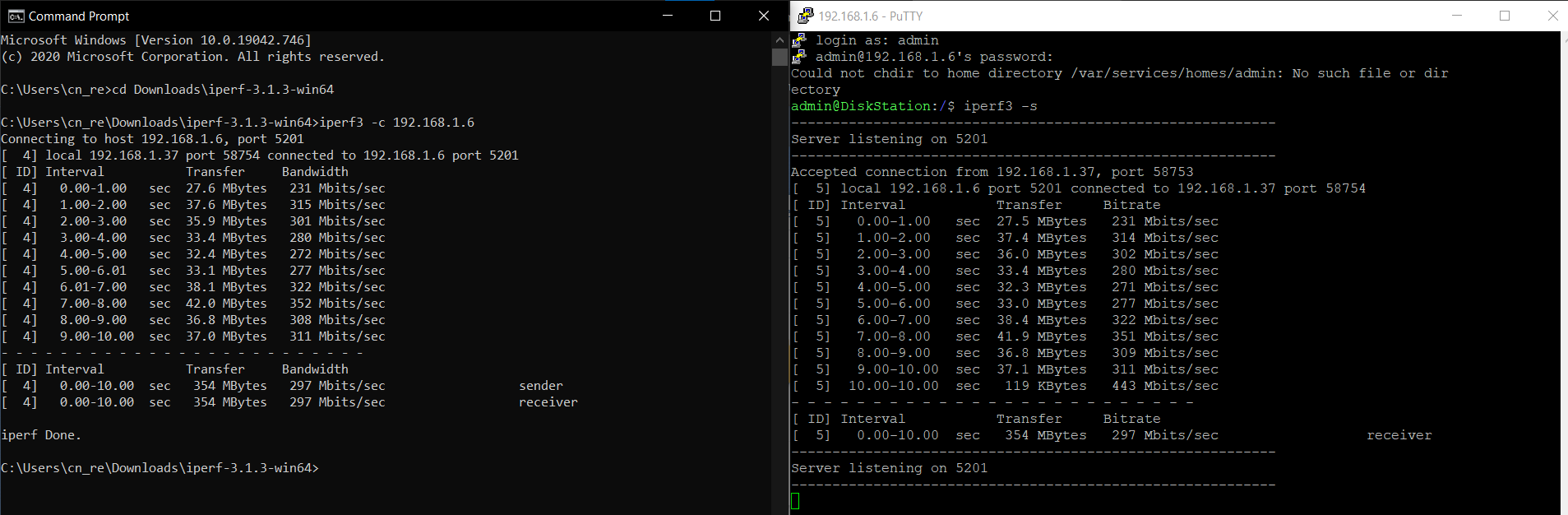1568x515 pixels.
Task: Click the '119 KBytes' transfer value in PuTTY
Action: pyautogui.click(x=1046, y=386)
